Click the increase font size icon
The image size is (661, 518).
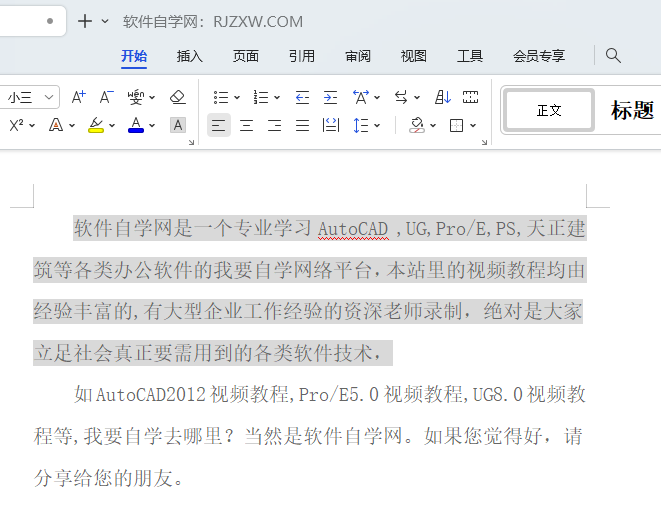click(x=78, y=97)
